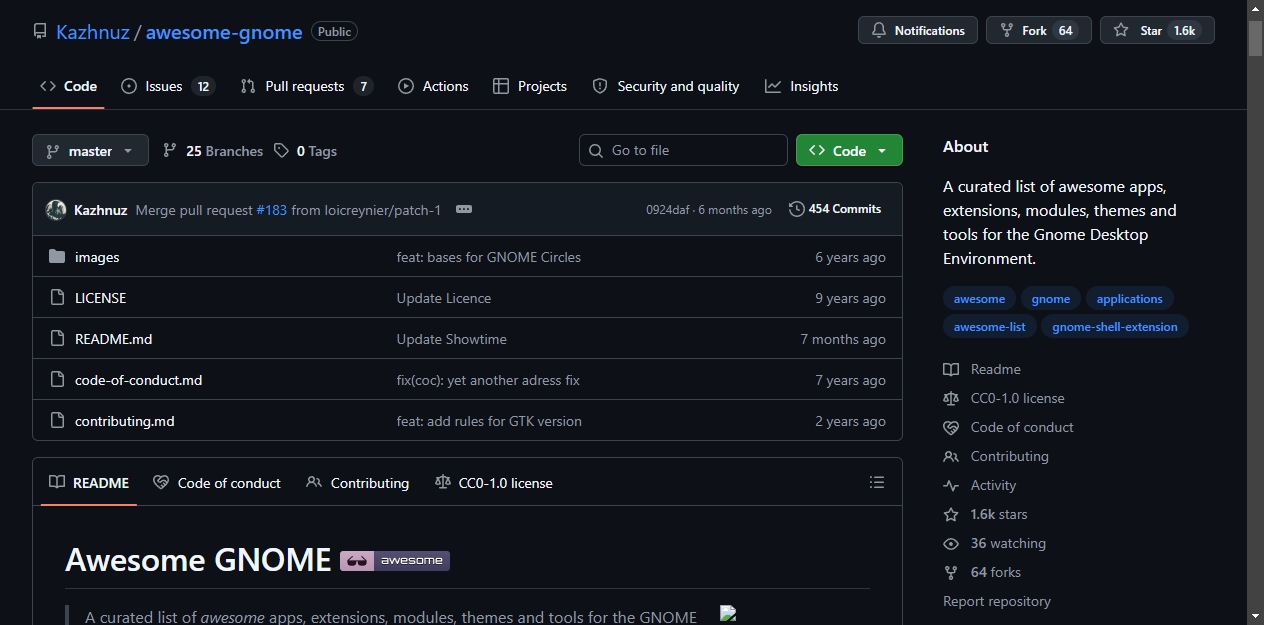Image resolution: width=1264 pixels, height=625 pixels.
Task: Open commit 'Update Licence'
Action: tap(443, 298)
